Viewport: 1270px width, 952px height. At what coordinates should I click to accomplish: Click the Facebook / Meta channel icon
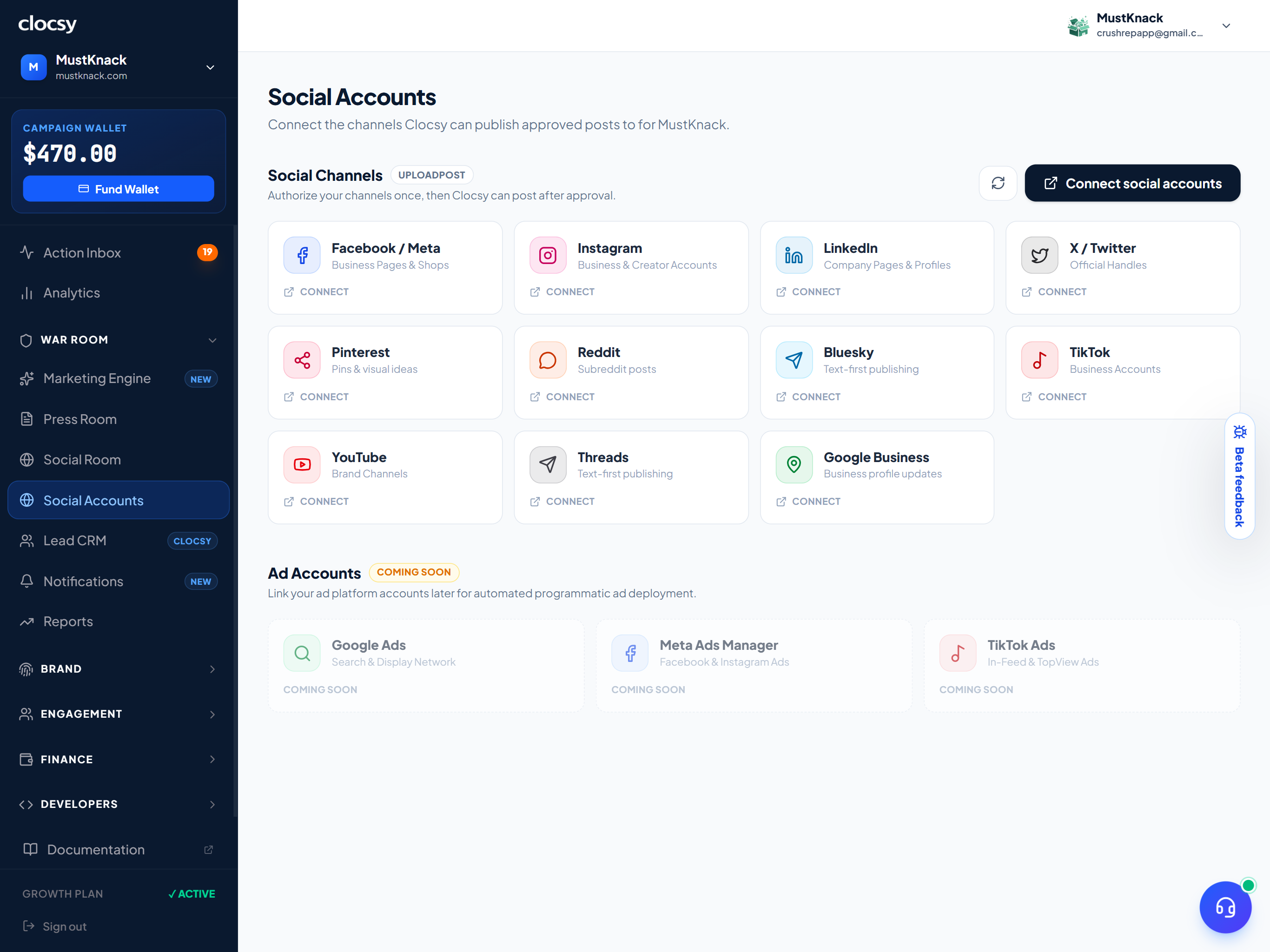click(x=302, y=256)
